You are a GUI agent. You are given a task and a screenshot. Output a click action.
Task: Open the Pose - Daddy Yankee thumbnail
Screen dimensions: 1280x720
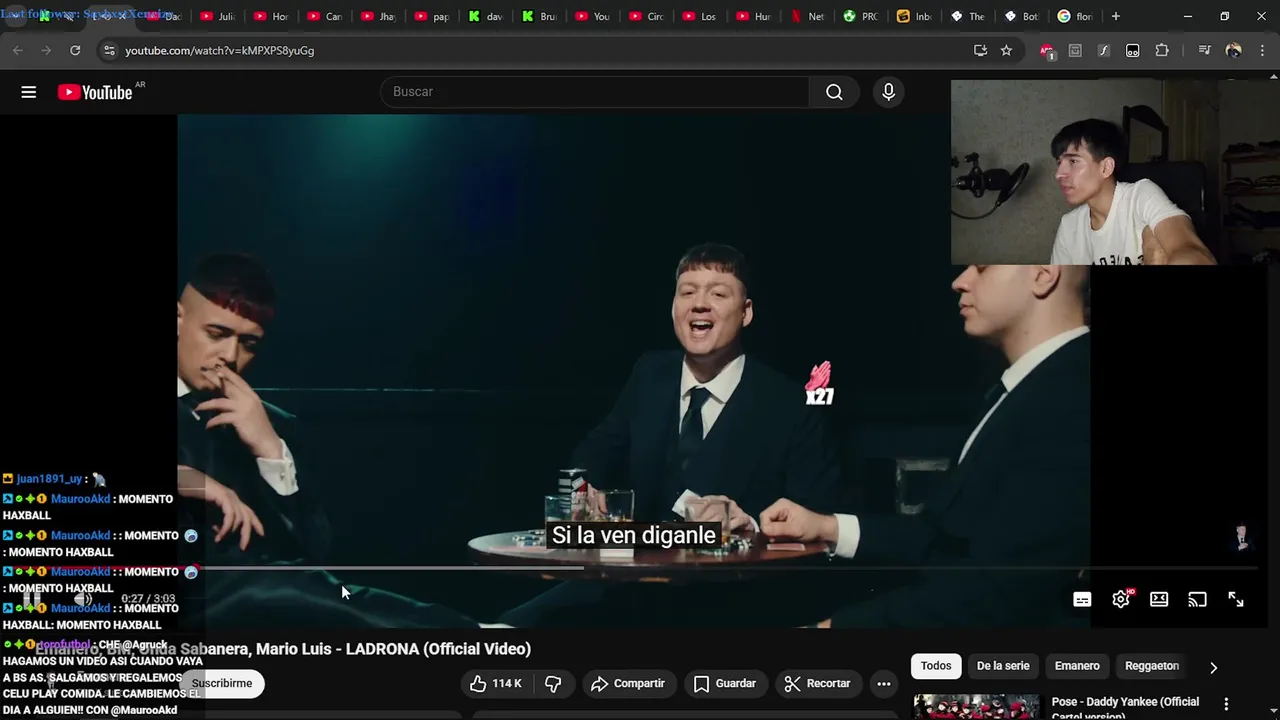[x=977, y=707]
